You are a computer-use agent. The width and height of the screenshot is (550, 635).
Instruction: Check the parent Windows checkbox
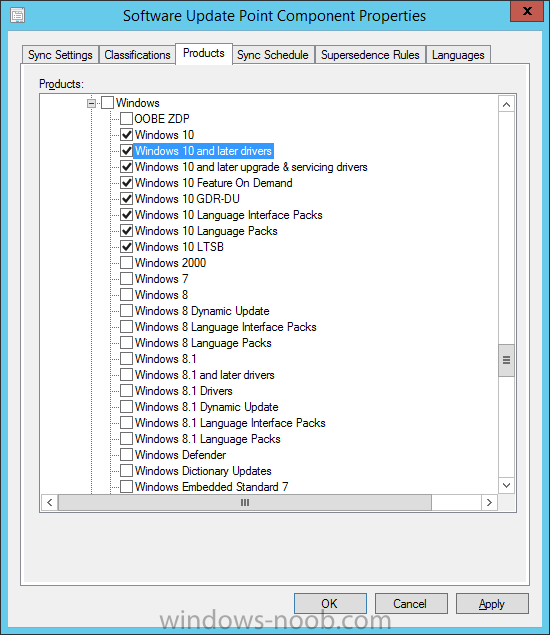point(107,103)
